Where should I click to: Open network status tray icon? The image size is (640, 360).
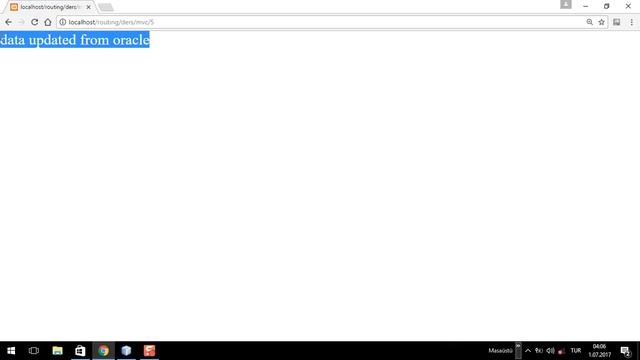click(539, 351)
